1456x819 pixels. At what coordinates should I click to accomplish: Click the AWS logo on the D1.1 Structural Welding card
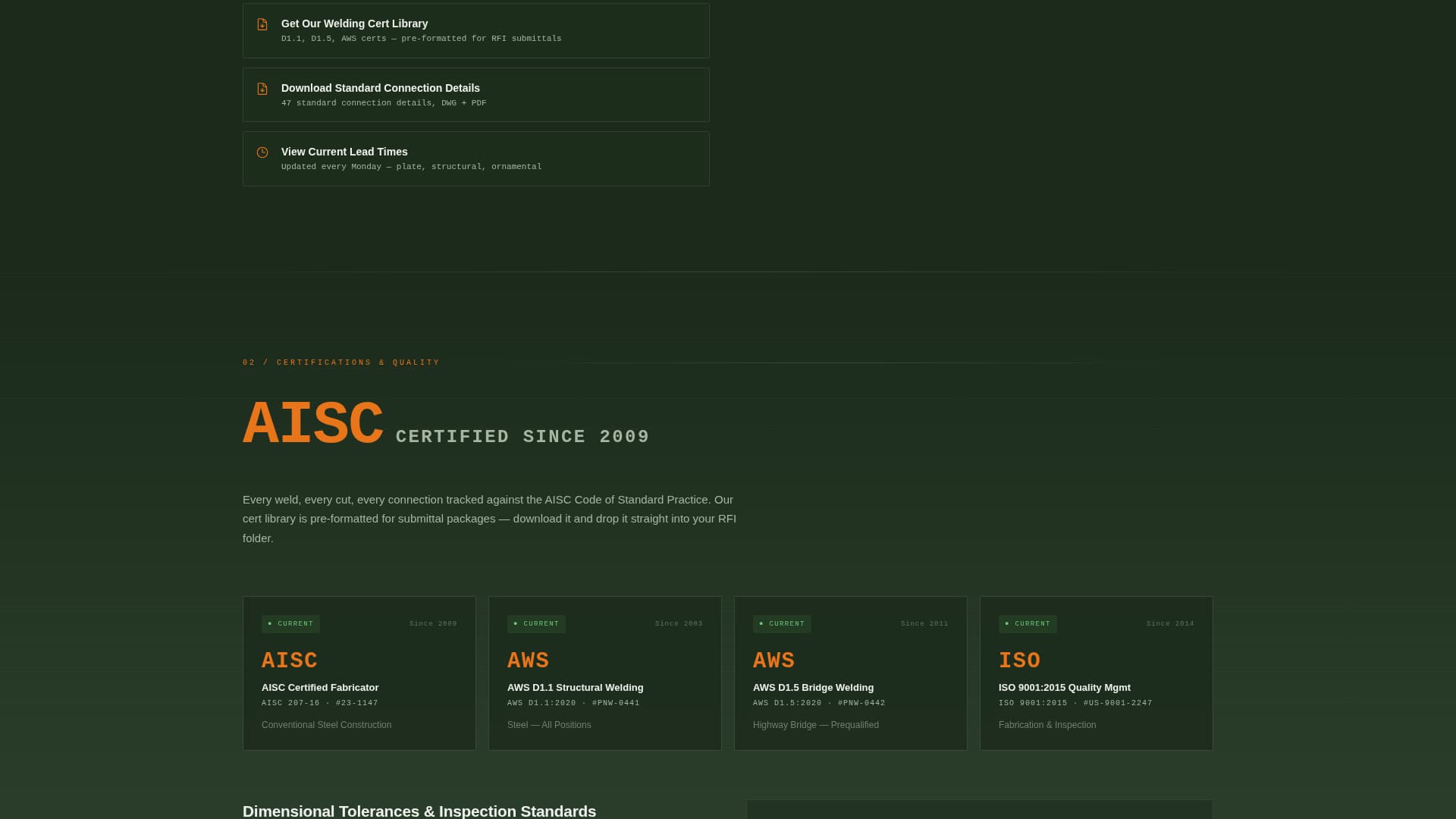(x=528, y=661)
